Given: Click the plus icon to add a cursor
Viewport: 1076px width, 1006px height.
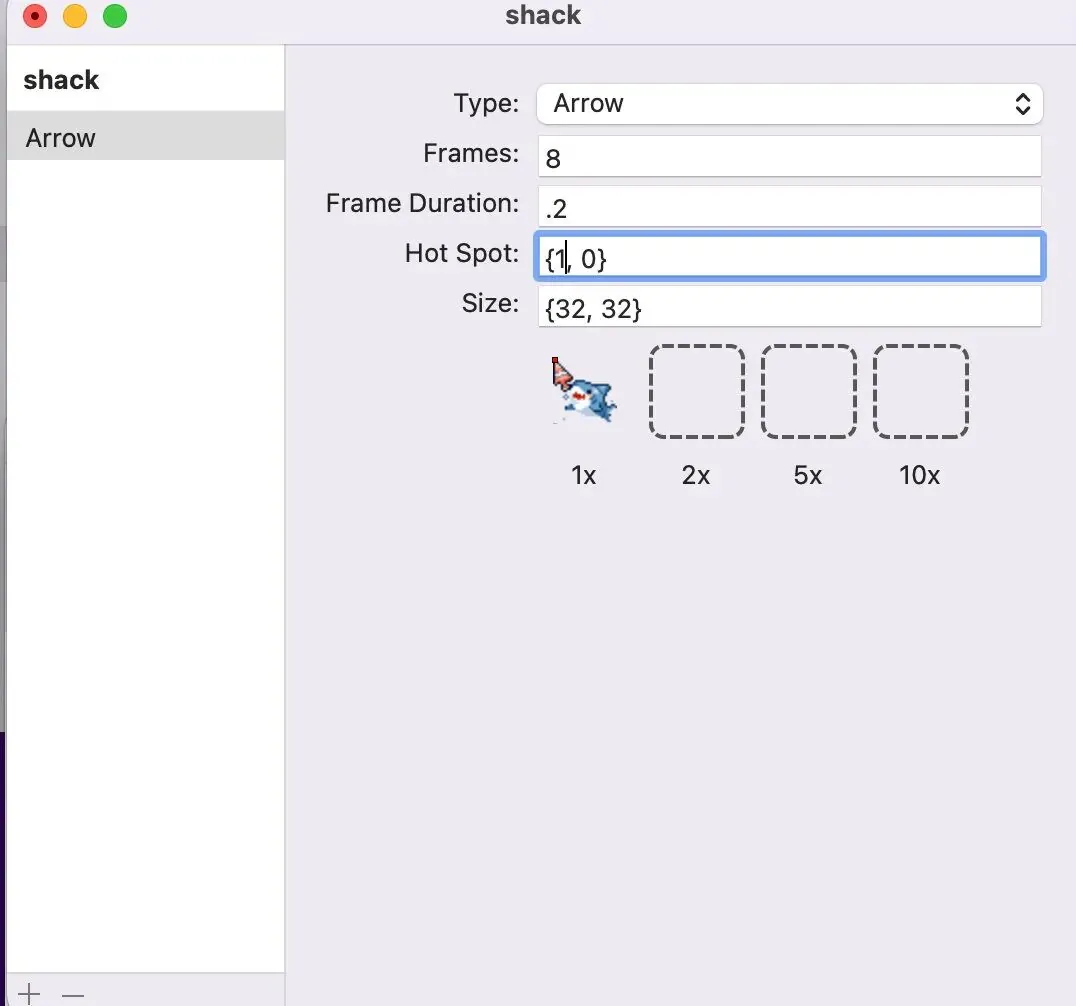Looking at the screenshot, I should point(30,993).
